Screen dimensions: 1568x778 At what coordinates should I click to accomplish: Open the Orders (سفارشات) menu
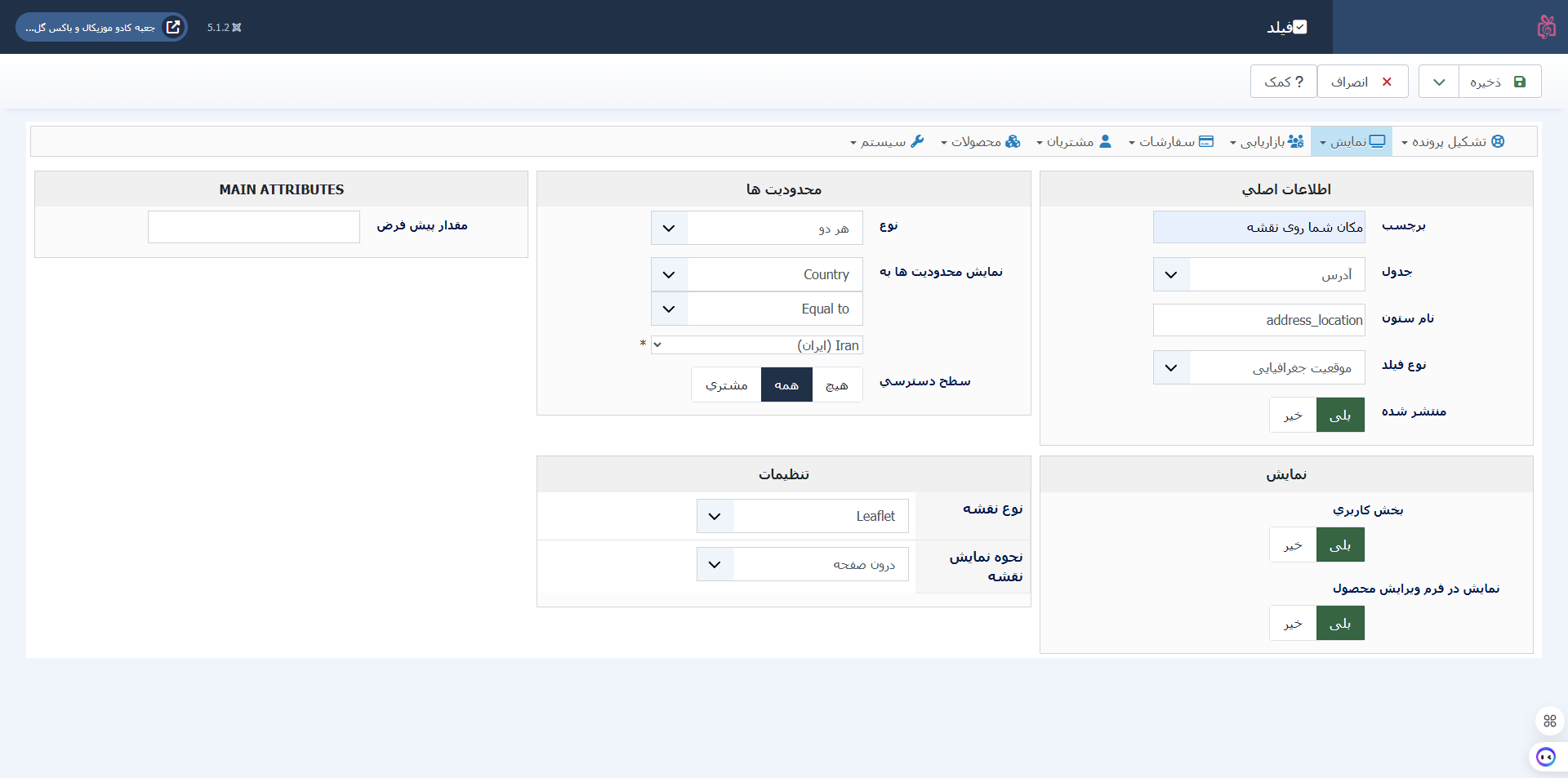tap(1171, 142)
